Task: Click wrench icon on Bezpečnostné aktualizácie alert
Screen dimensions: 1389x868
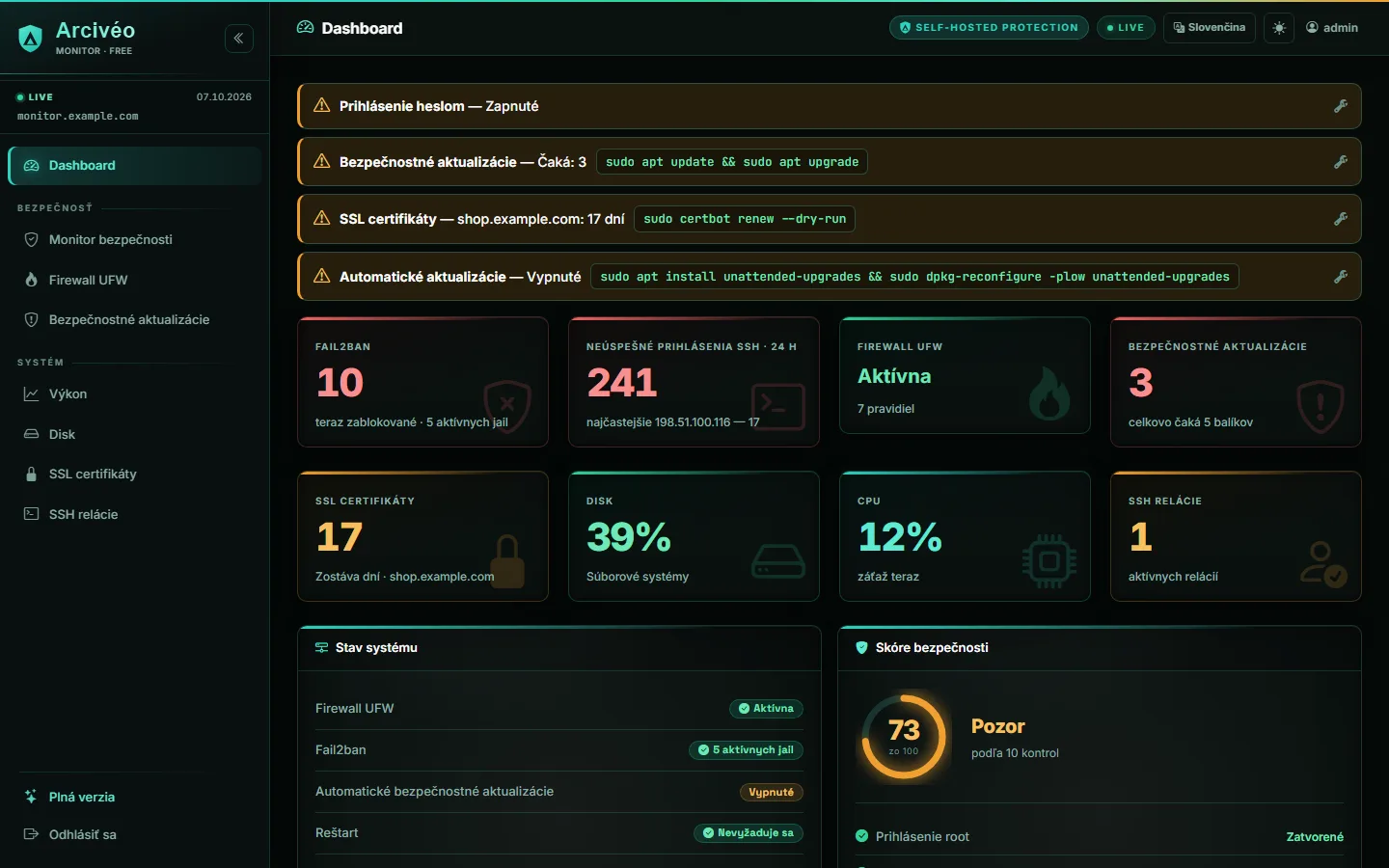Action: click(x=1341, y=162)
